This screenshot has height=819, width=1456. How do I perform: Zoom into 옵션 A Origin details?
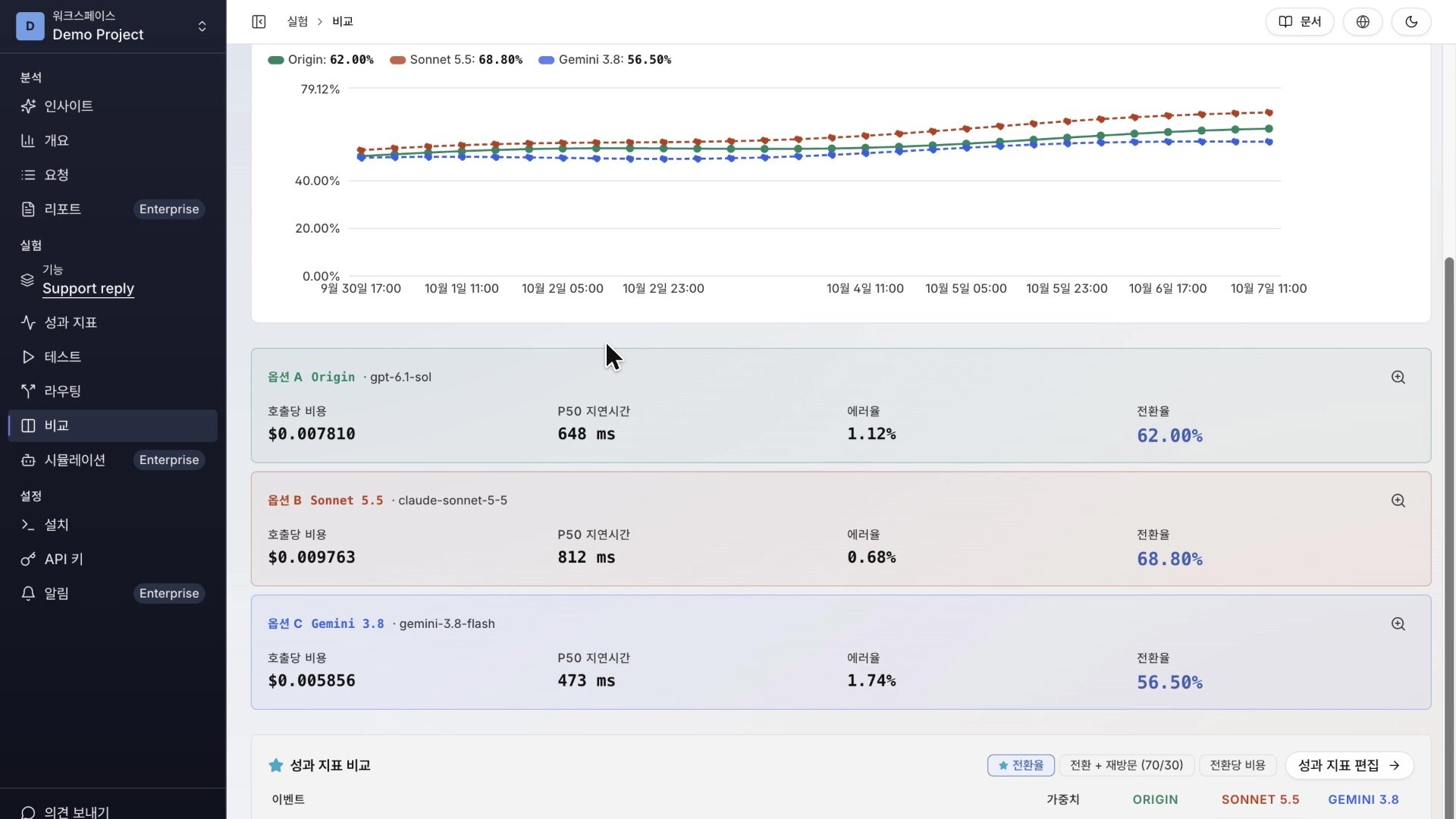1398,377
